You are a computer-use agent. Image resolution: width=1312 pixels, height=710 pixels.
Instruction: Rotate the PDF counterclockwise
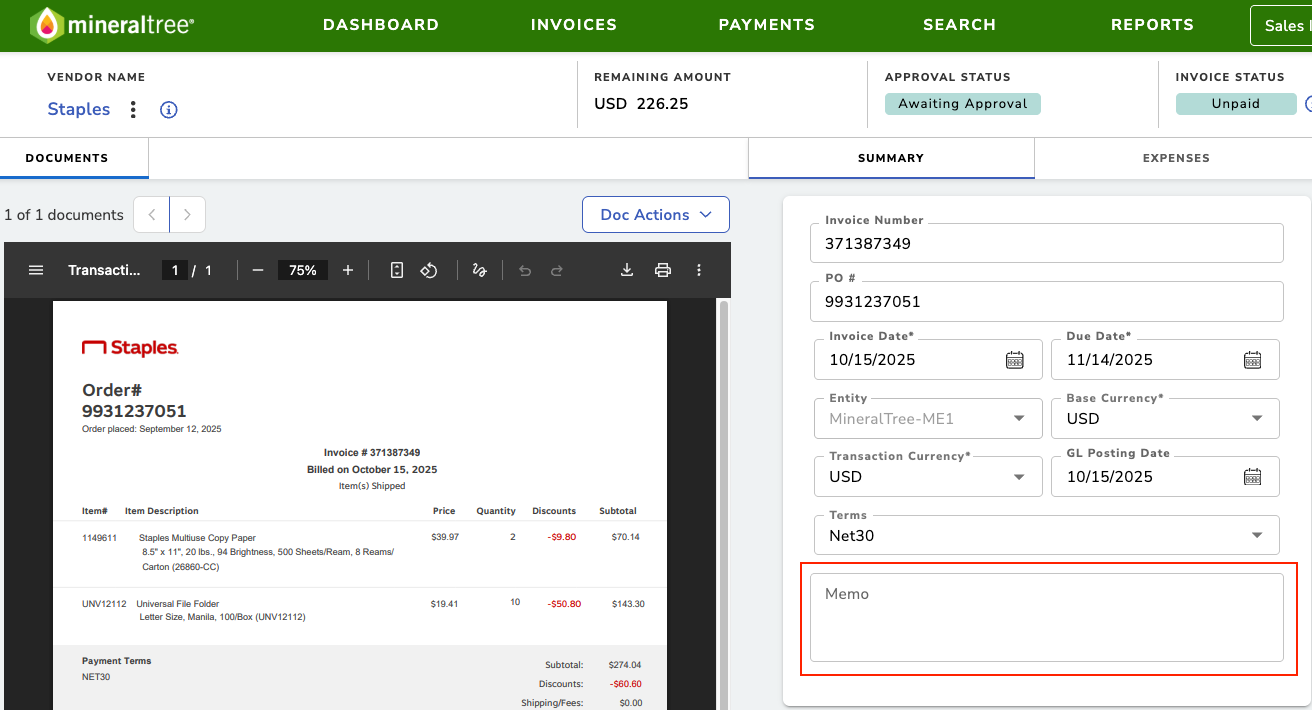pos(429,270)
